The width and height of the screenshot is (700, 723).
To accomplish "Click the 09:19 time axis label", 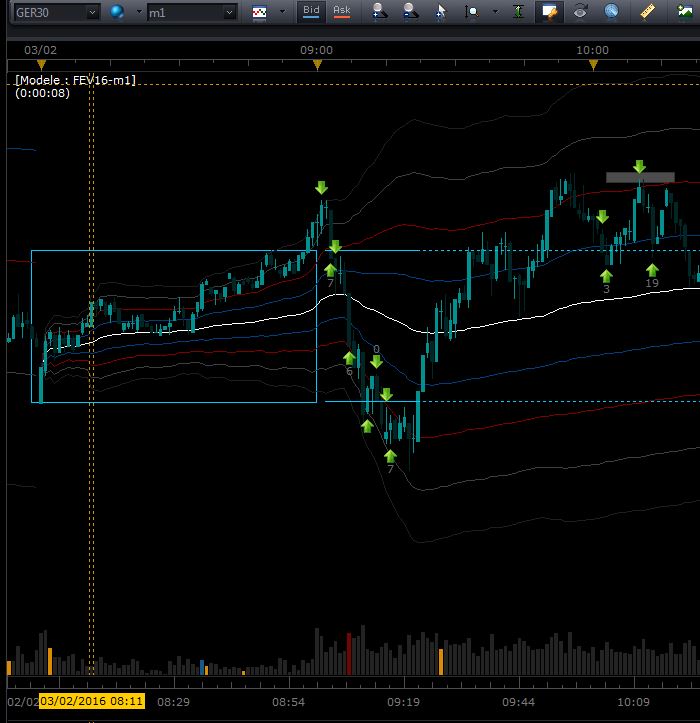I will click(x=403, y=702).
